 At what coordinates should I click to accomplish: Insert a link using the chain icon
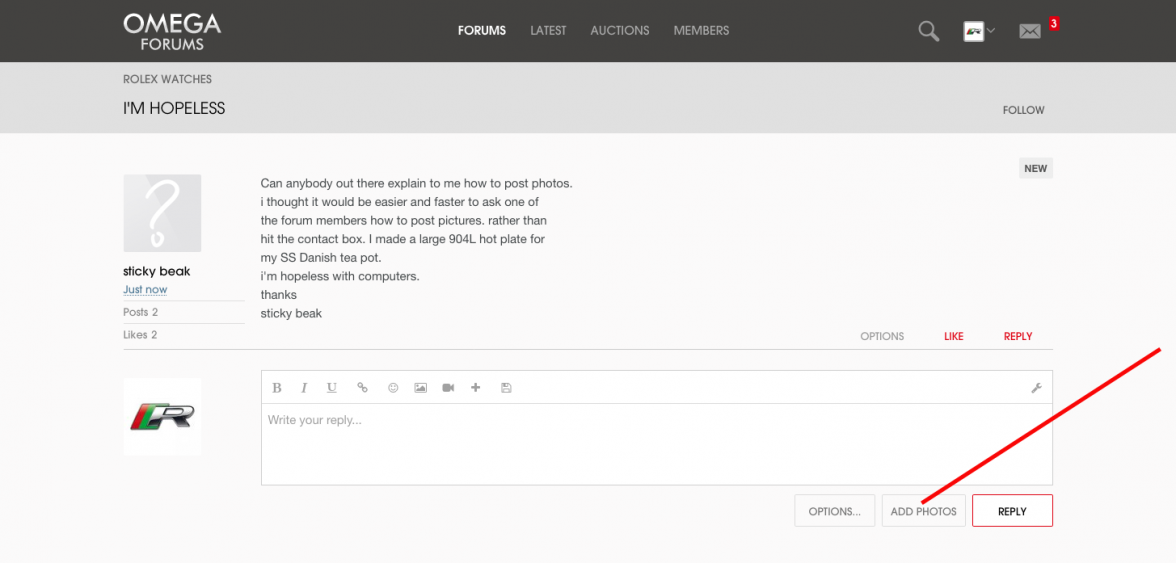[x=362, y=388]
